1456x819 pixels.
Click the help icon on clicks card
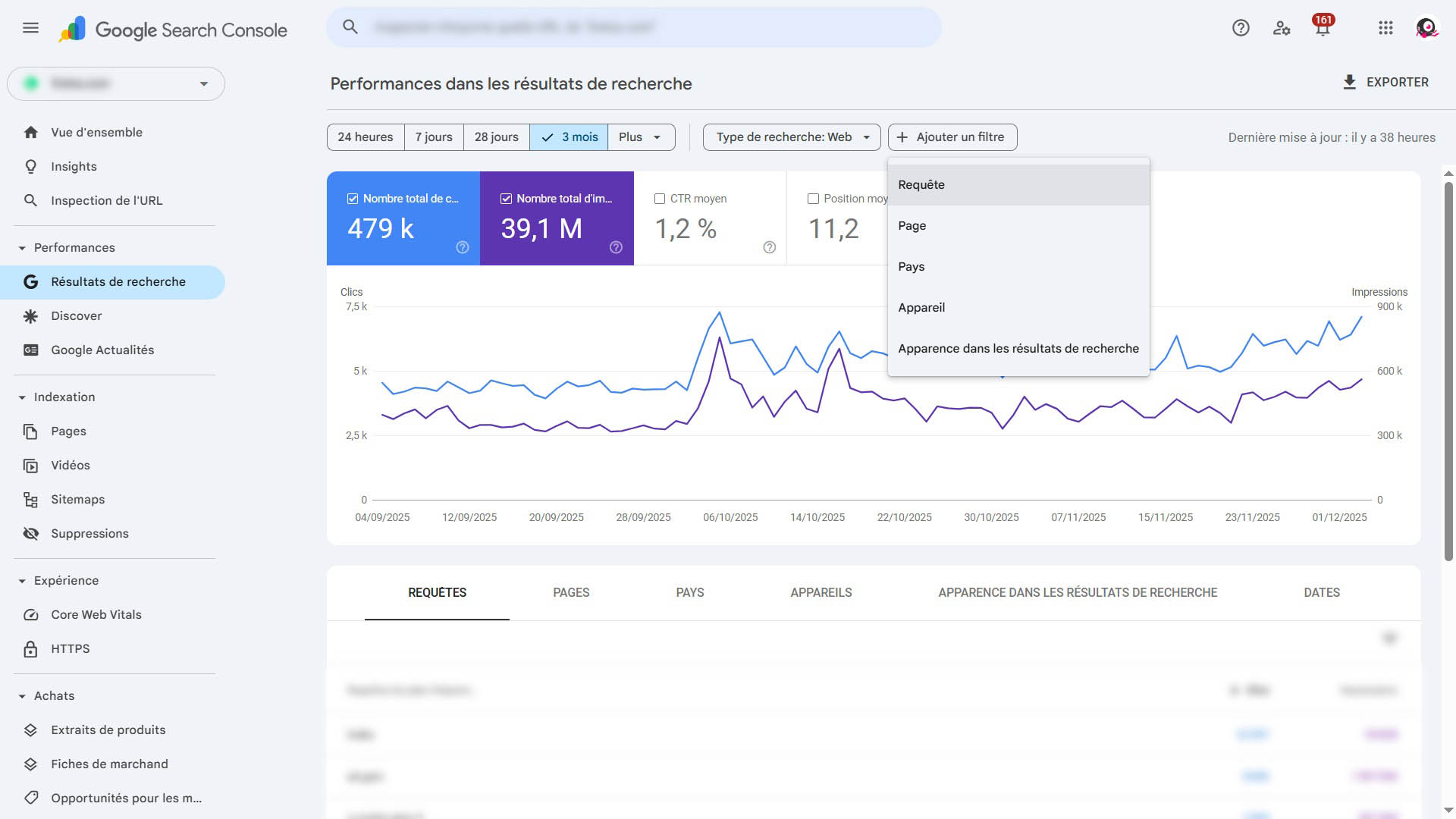pyautogui.click(x=463, y=247)
